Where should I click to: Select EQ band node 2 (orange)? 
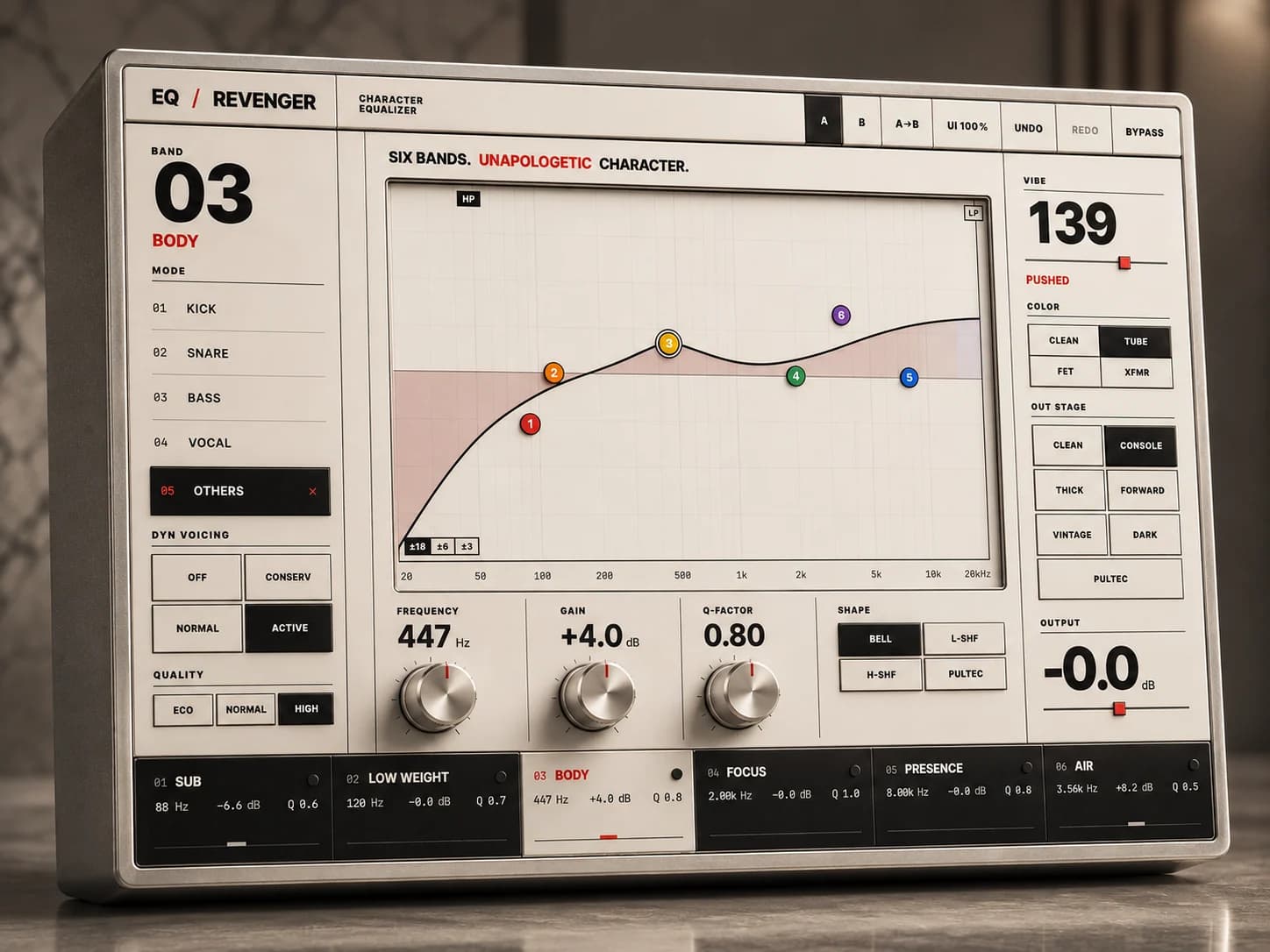coord(553,373)
